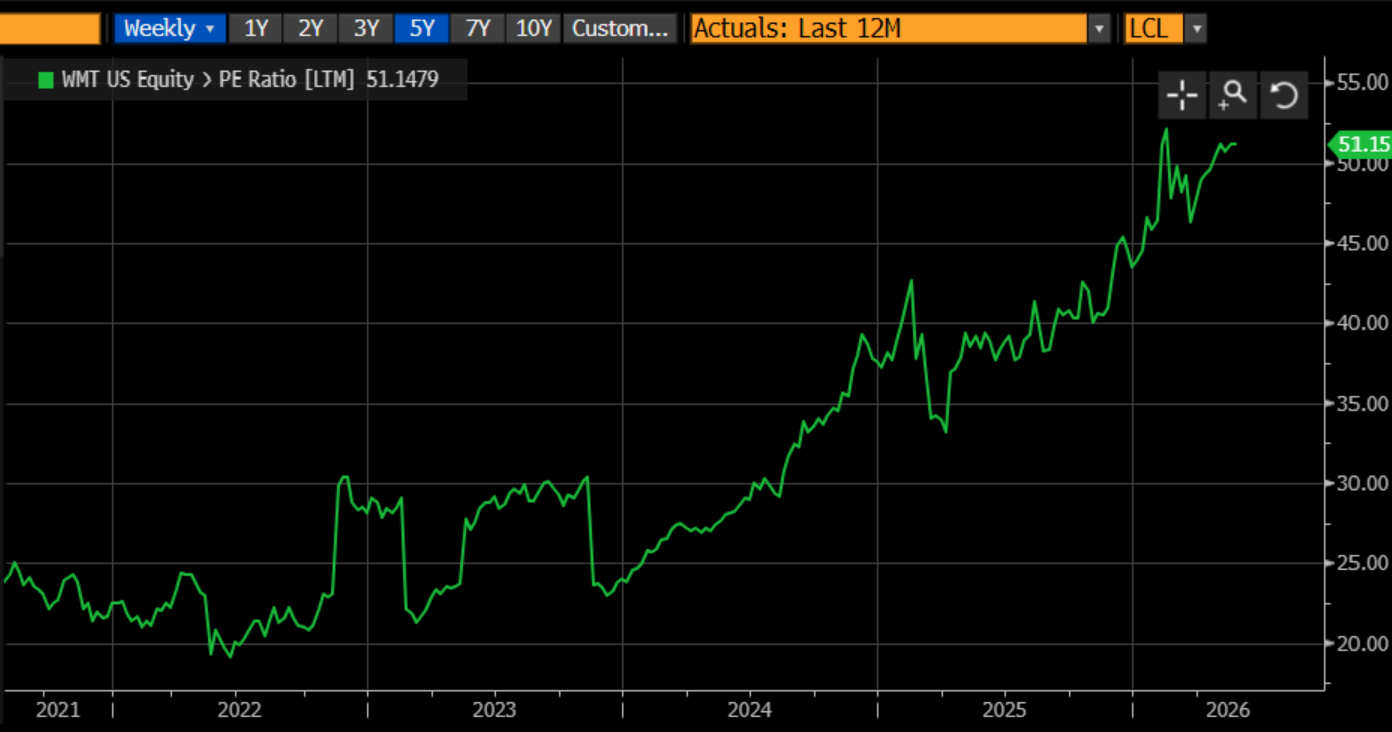1392x732 pixels.
Task: Expand the LCL currency dropdown arrow
Action: (1196, 28)
